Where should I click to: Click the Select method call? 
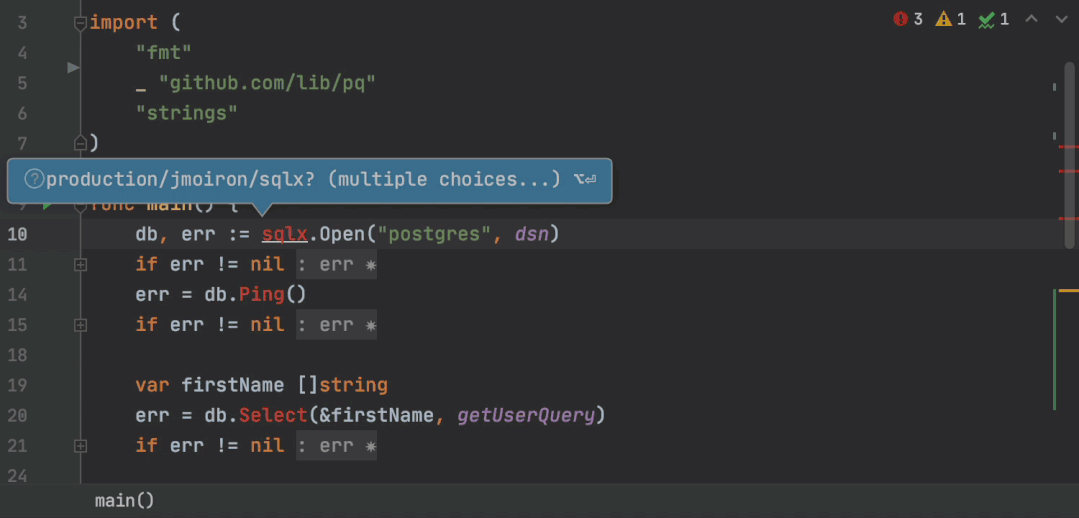click(273, 416)
